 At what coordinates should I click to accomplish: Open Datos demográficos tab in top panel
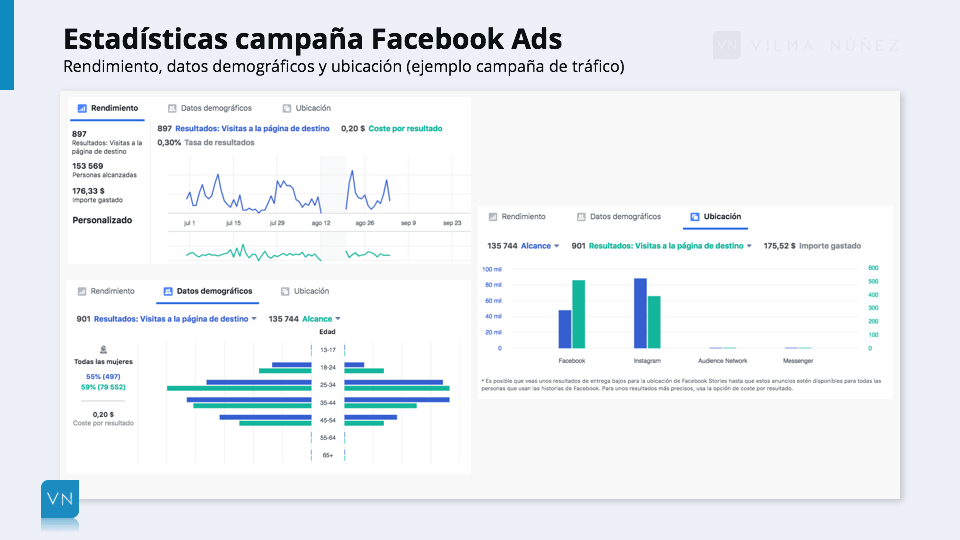click(x=210, y=108)
